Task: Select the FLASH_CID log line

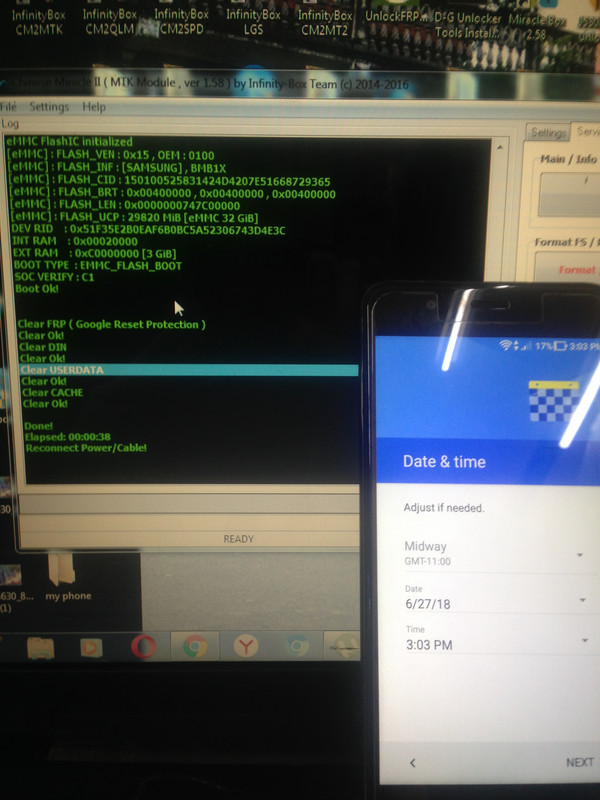Action: click(x=169, y=181)
